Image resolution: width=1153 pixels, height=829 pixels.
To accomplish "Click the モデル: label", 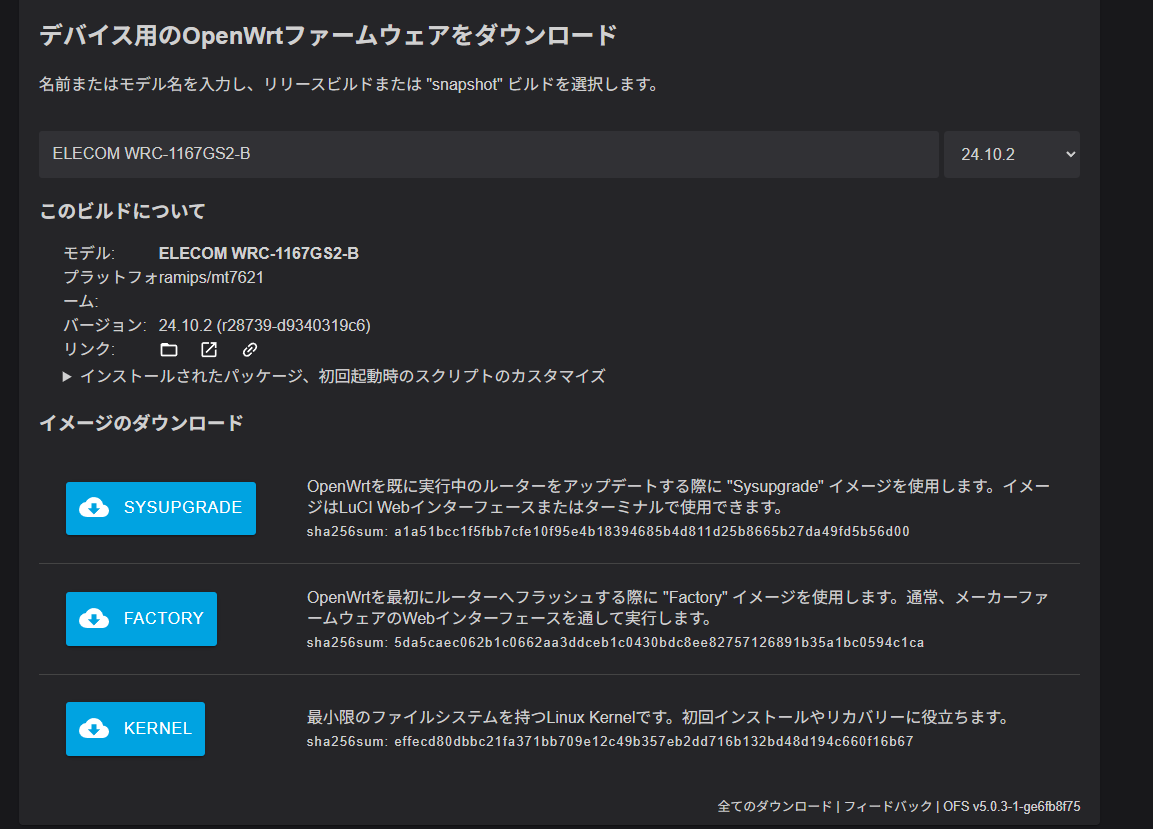I will pyautogui.click(x=89, y=254).
